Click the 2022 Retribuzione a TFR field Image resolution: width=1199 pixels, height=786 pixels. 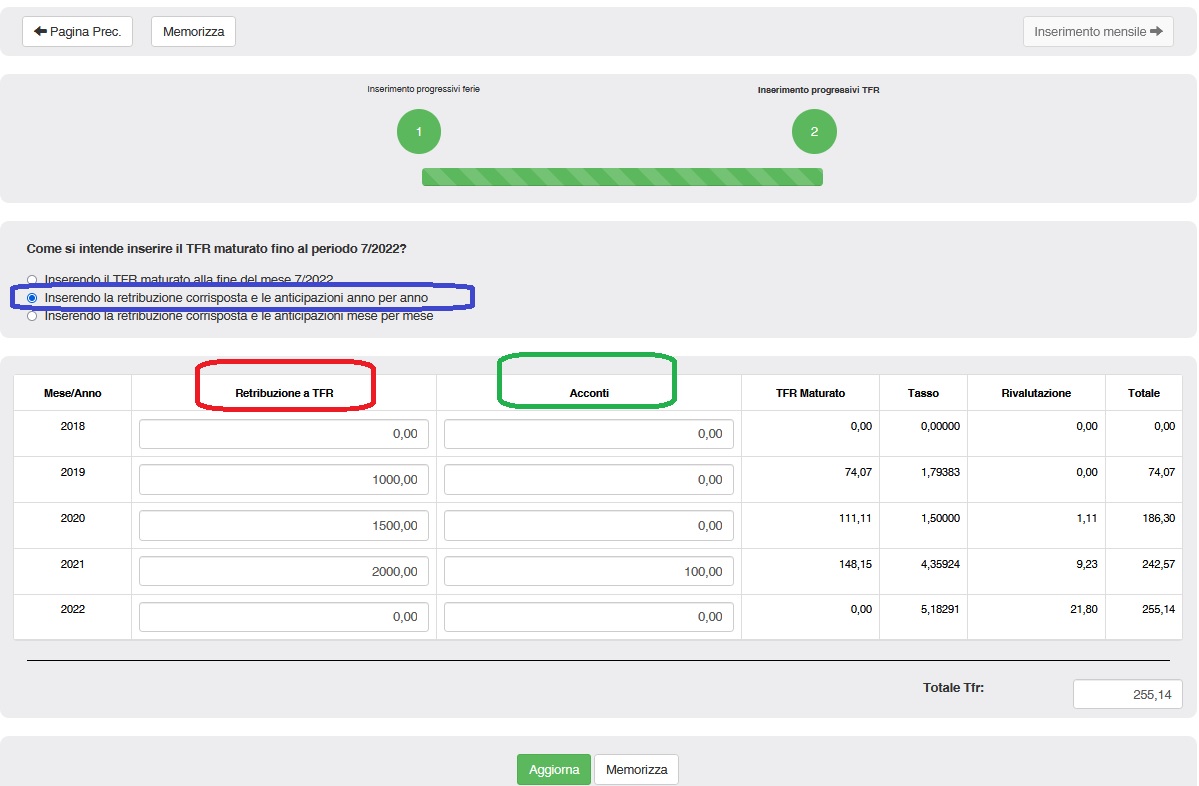point(284,617)
